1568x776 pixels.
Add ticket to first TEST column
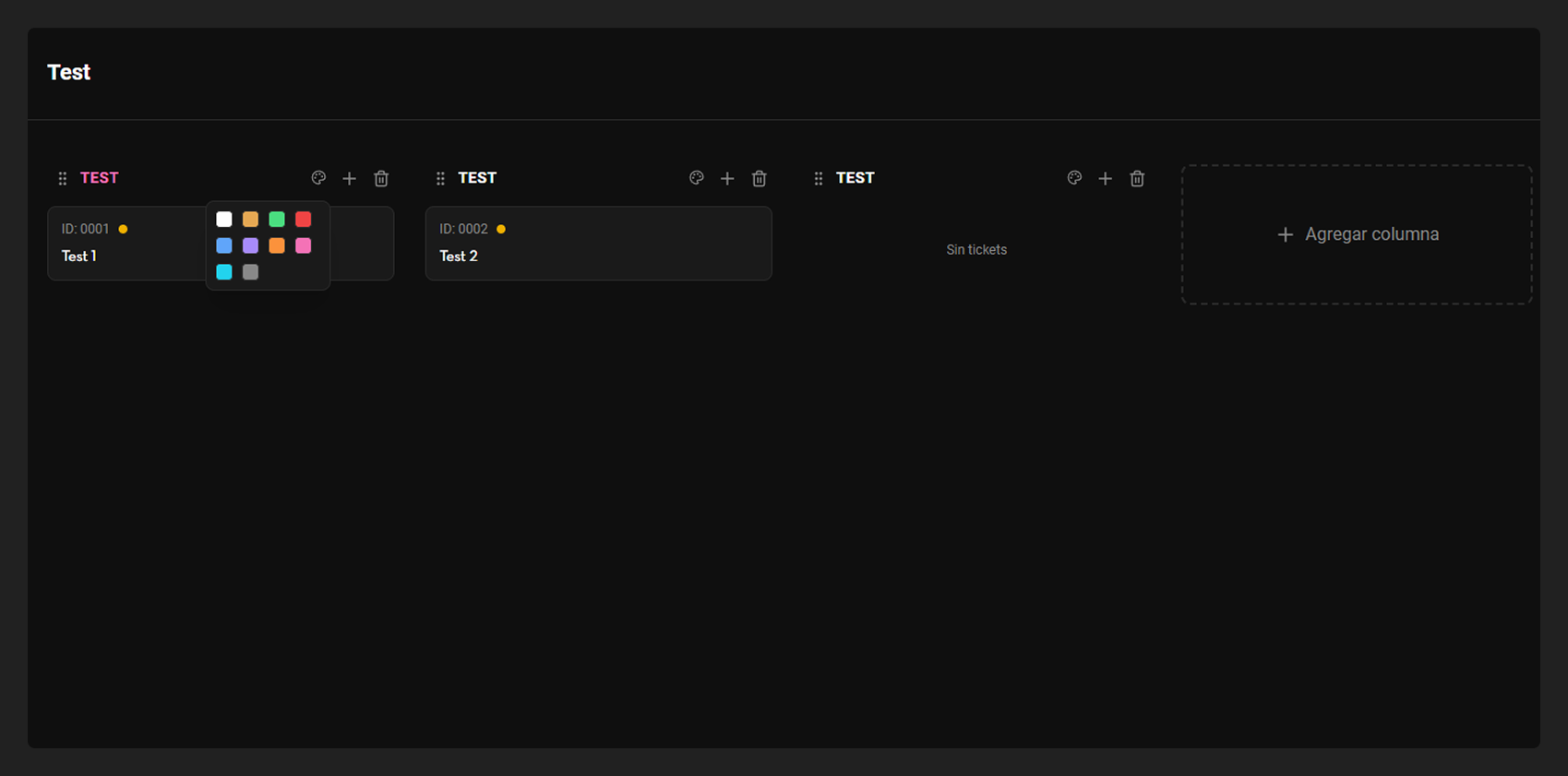click(349, 178)
